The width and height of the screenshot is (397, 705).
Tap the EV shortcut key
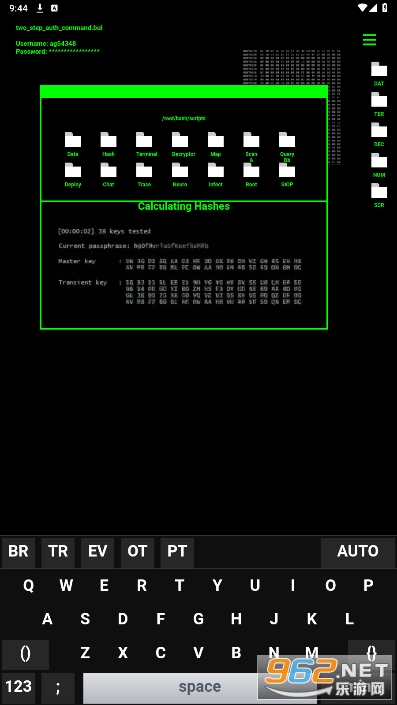[x=98, y=552]
